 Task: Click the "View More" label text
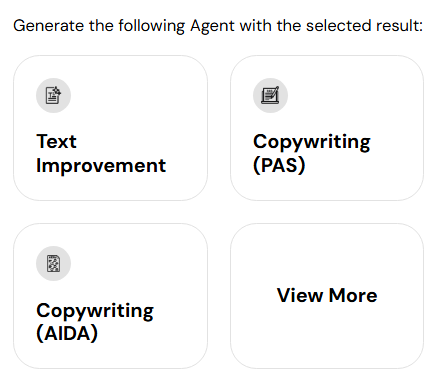[327, 295]
